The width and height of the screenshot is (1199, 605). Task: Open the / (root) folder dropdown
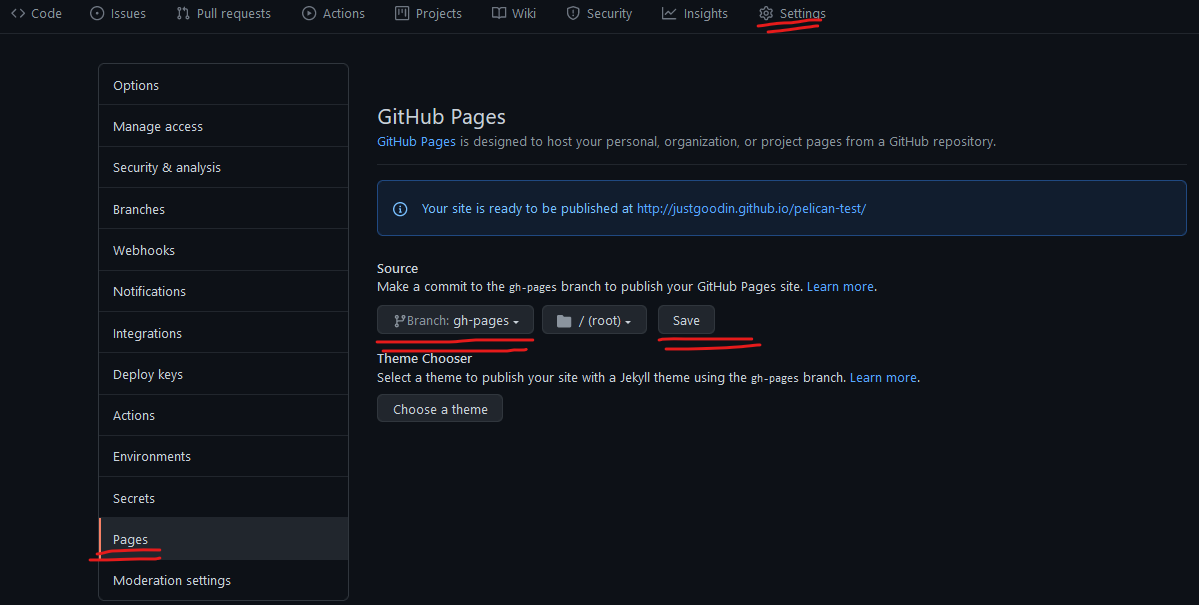[594, 319]
